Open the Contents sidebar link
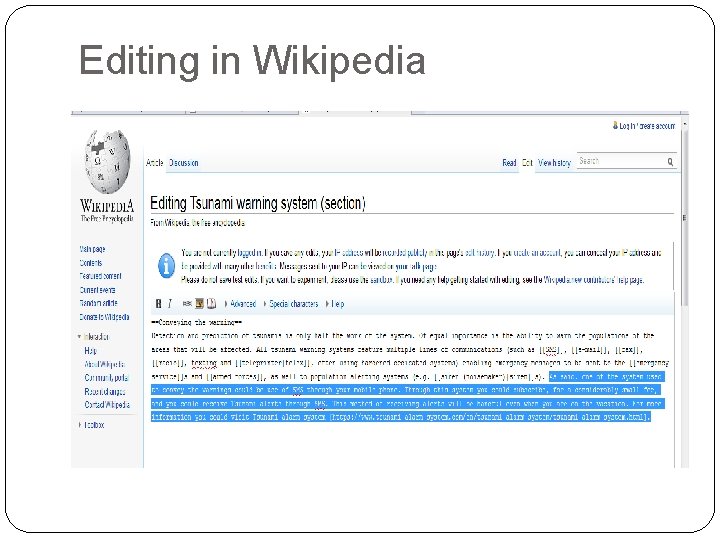720x540 pixels. 91,263
